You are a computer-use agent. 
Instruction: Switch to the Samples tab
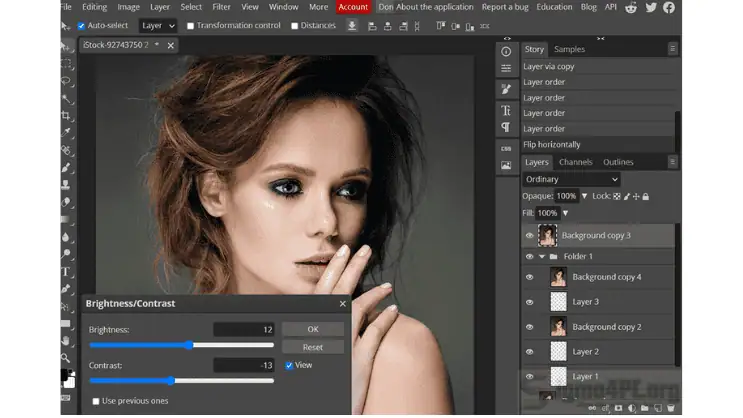tap(569, 49)
